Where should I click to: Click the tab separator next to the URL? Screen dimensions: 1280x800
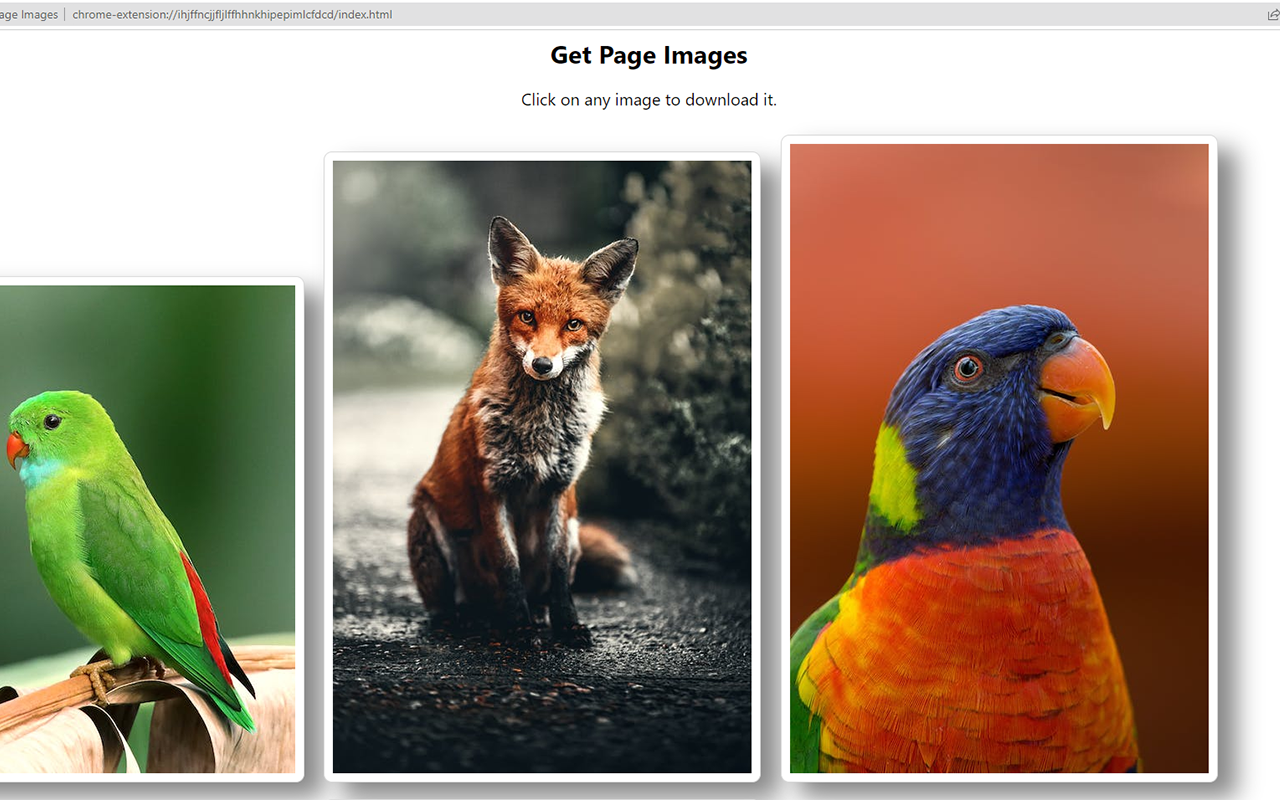click(x=63, y=14)
